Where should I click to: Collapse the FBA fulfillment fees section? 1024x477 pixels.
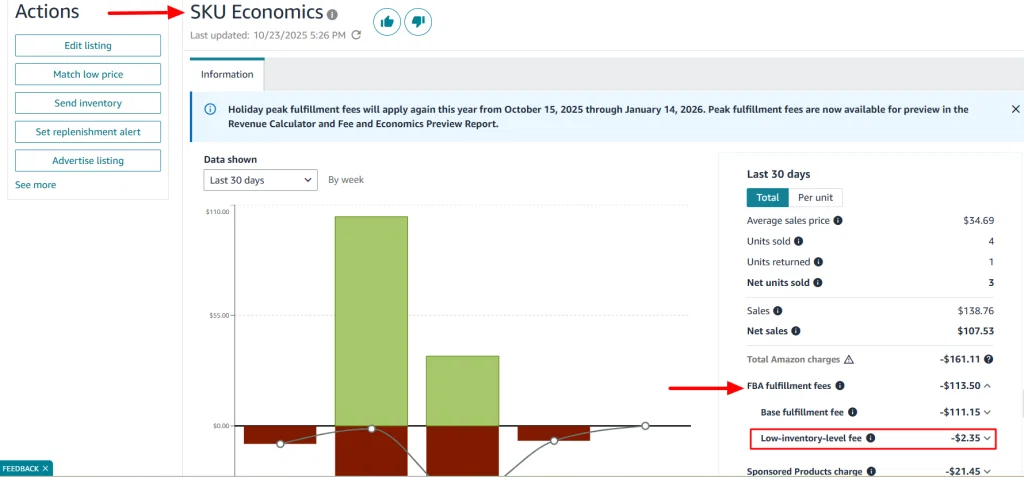987,386
